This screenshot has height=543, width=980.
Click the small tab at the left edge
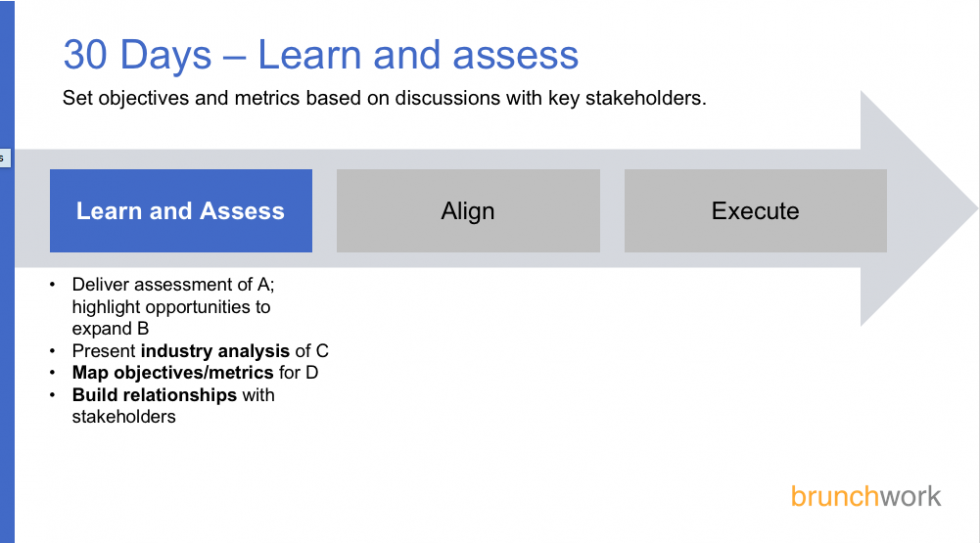4,158
